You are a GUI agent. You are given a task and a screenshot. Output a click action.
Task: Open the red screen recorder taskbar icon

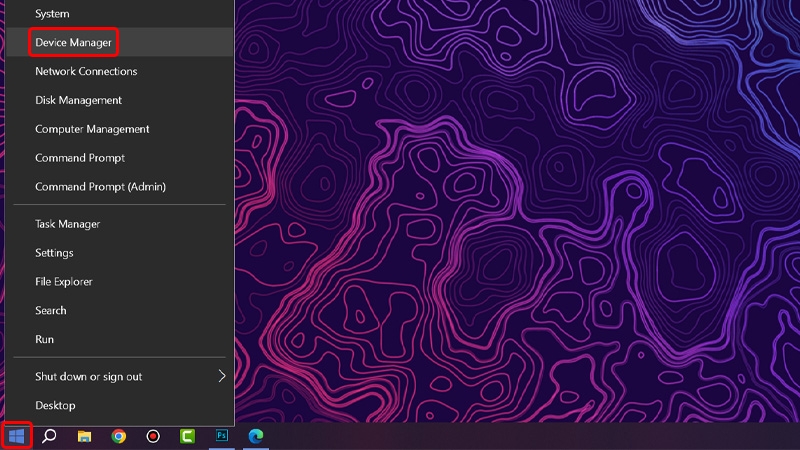pyautogui.click(x=153, y=436)
